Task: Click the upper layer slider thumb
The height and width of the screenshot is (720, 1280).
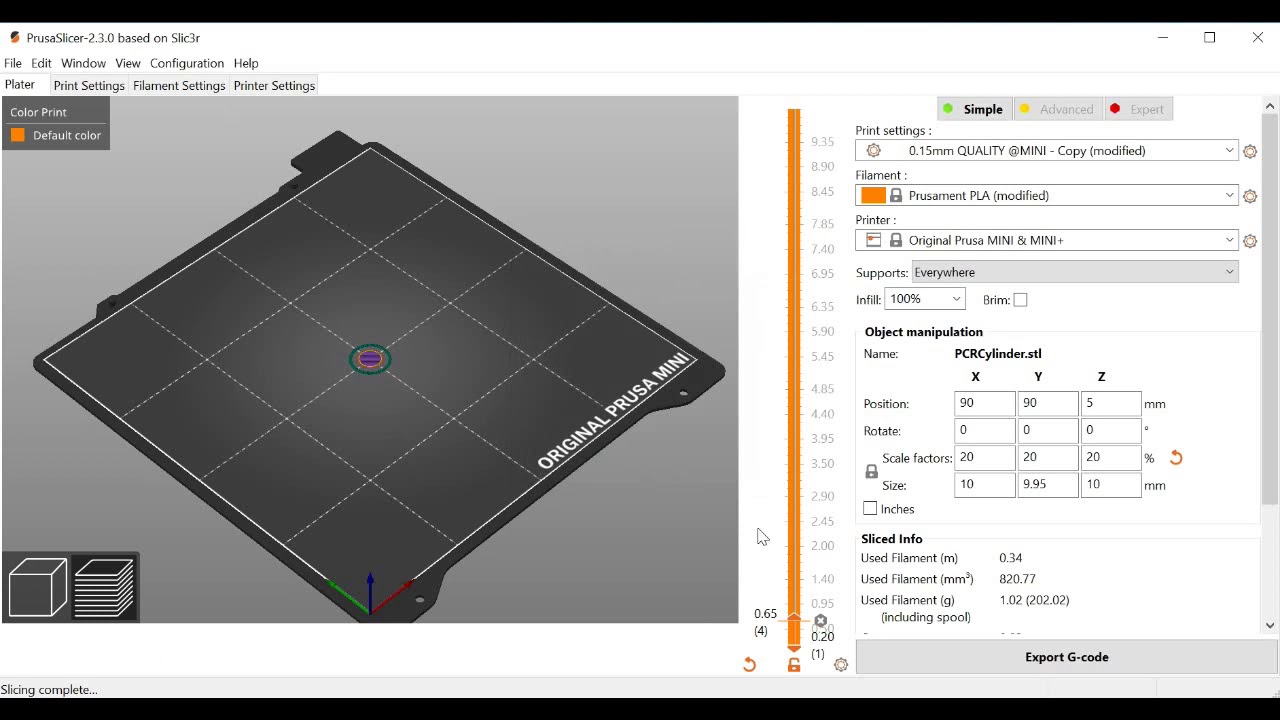Action: click(794, 618)
